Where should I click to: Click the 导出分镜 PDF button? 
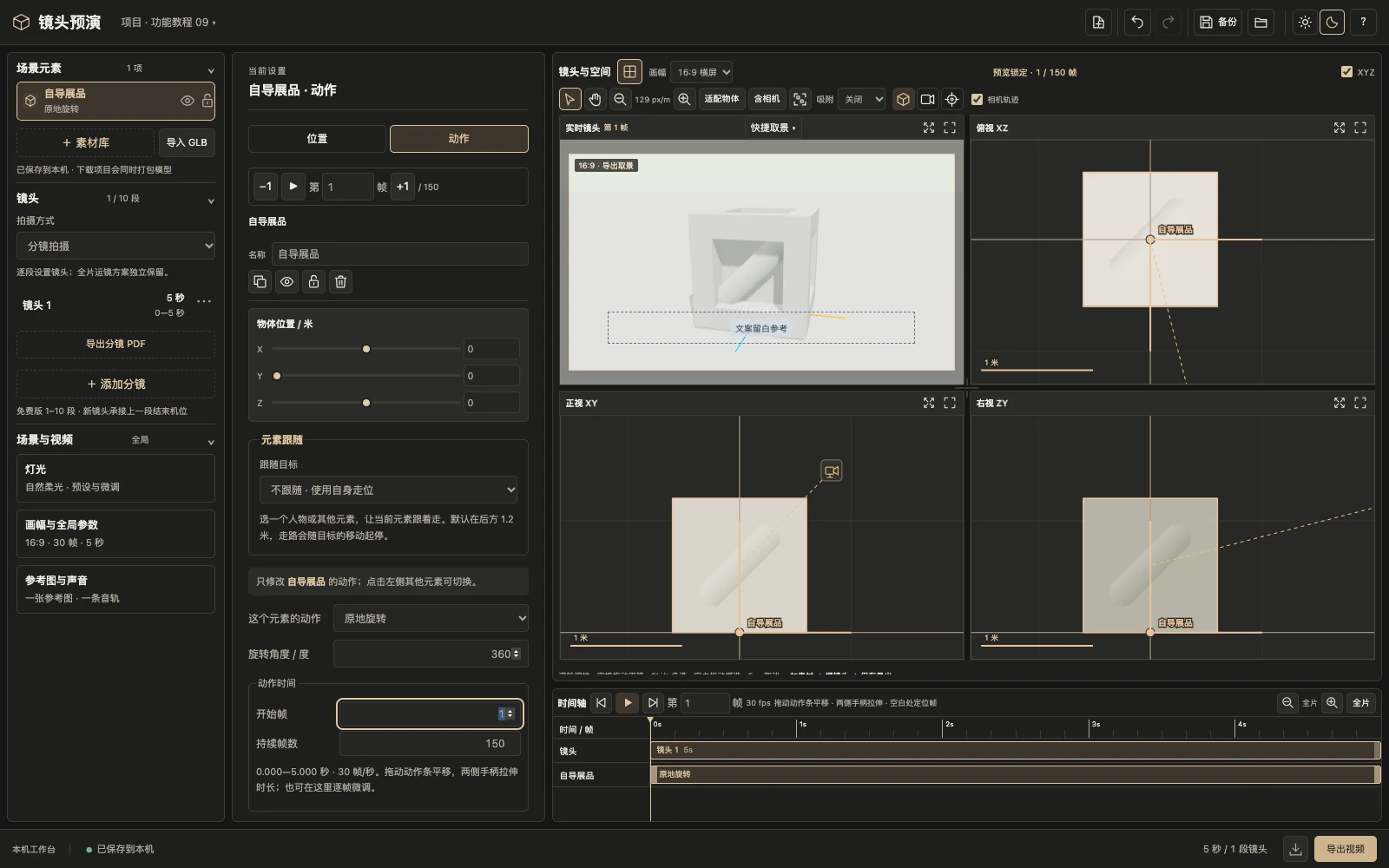115,344
